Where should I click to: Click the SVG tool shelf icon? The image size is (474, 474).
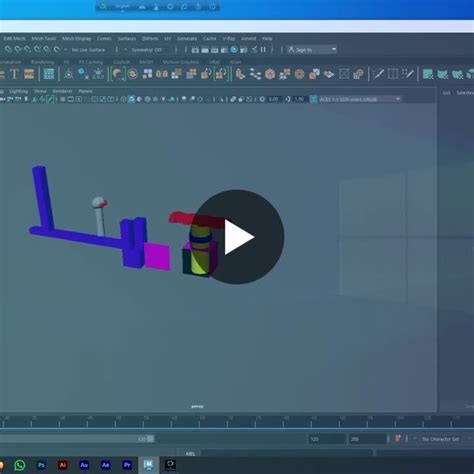click(29, 74)
